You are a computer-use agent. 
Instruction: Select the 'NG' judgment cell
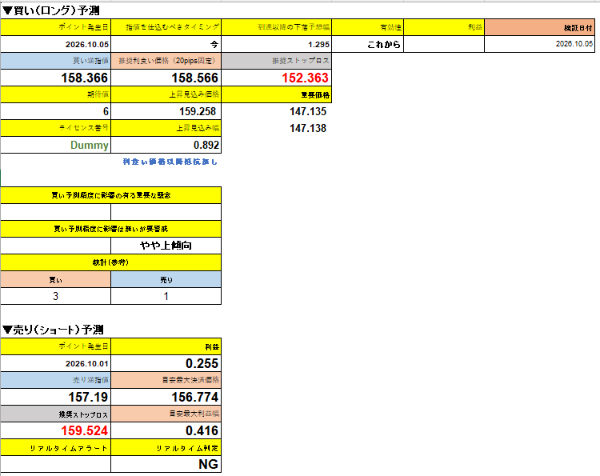click(x=166, y=464)
